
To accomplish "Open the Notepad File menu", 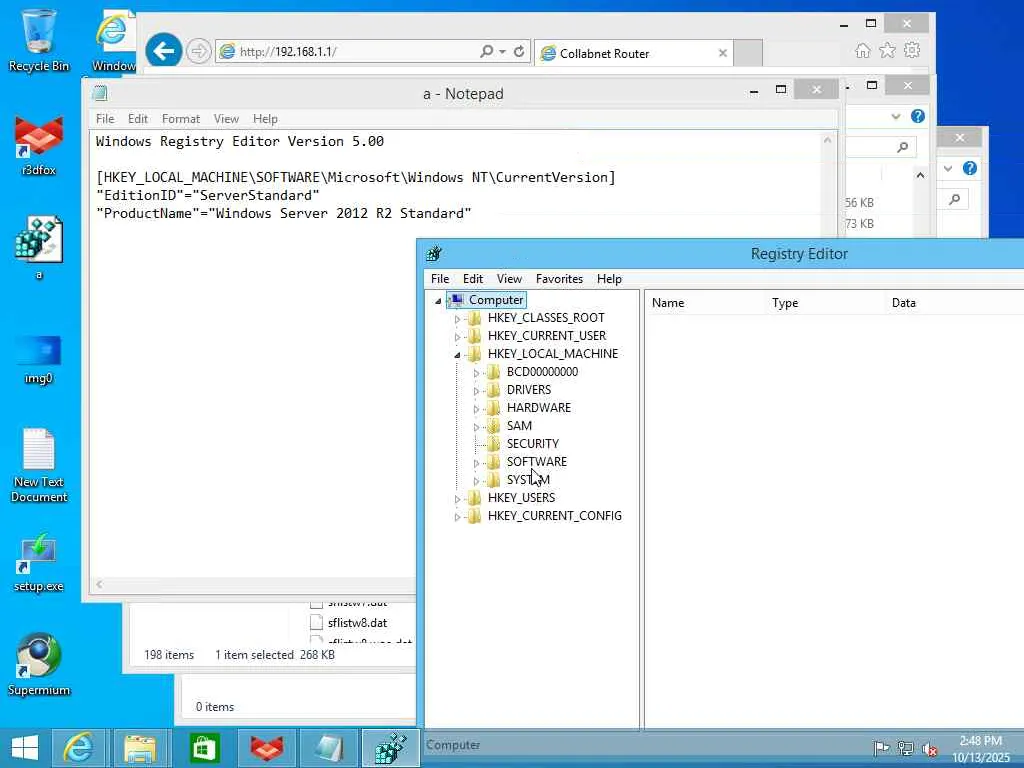I will (x=104, y=119).
